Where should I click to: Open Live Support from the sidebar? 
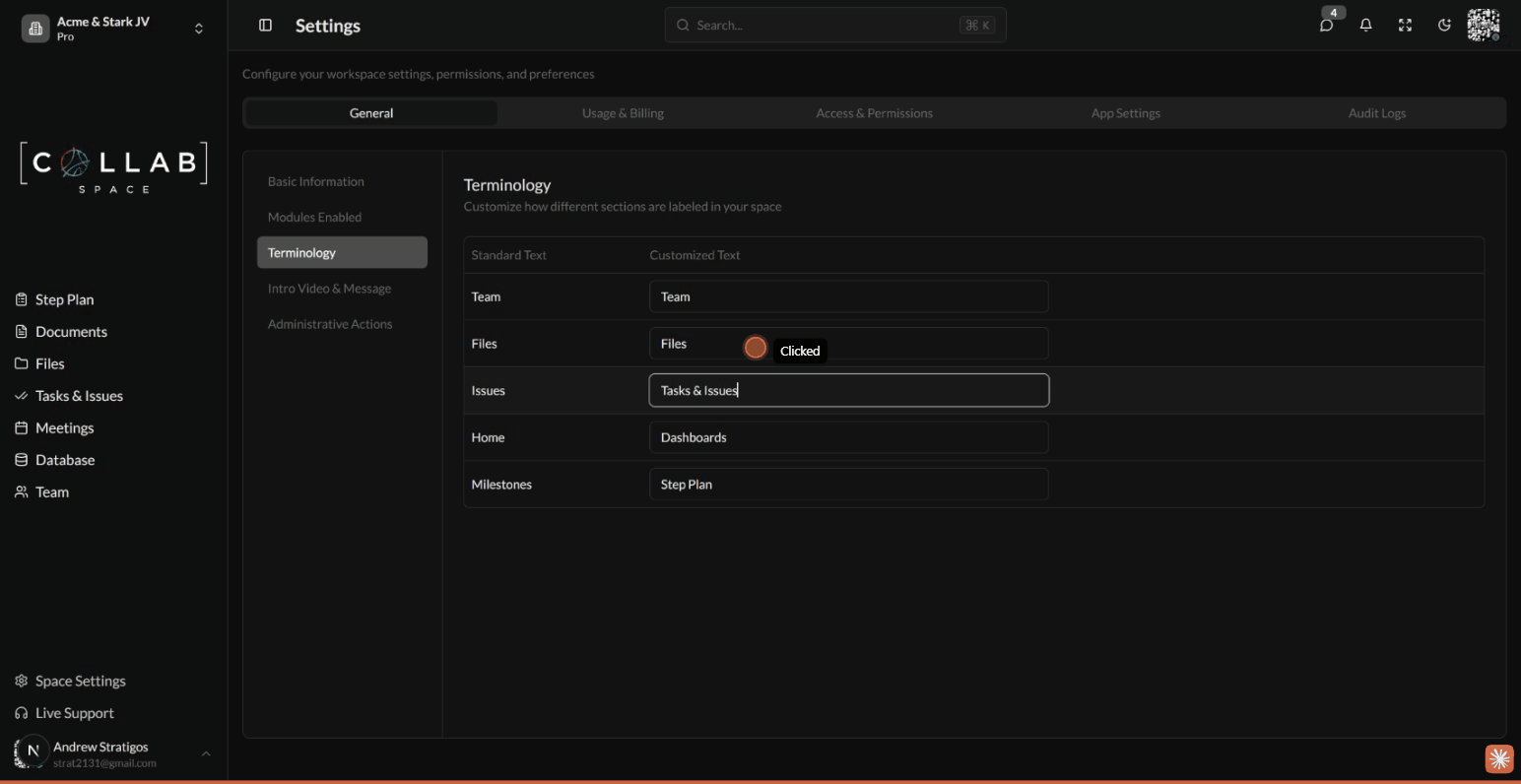coord(73,712)
